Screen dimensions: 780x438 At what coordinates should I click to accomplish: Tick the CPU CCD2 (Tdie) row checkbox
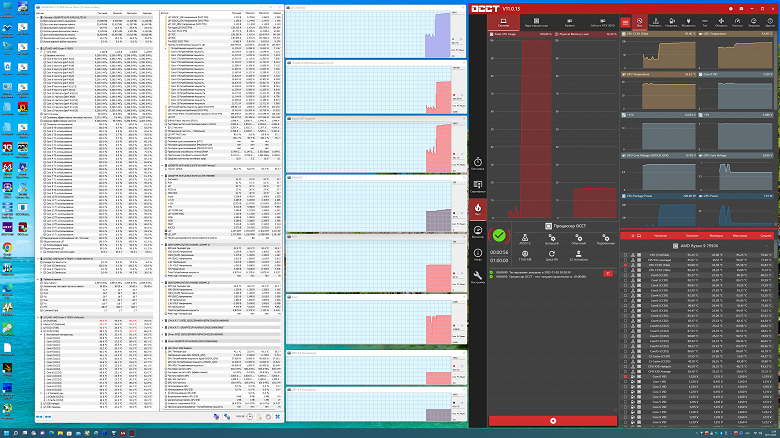[625, 270]
